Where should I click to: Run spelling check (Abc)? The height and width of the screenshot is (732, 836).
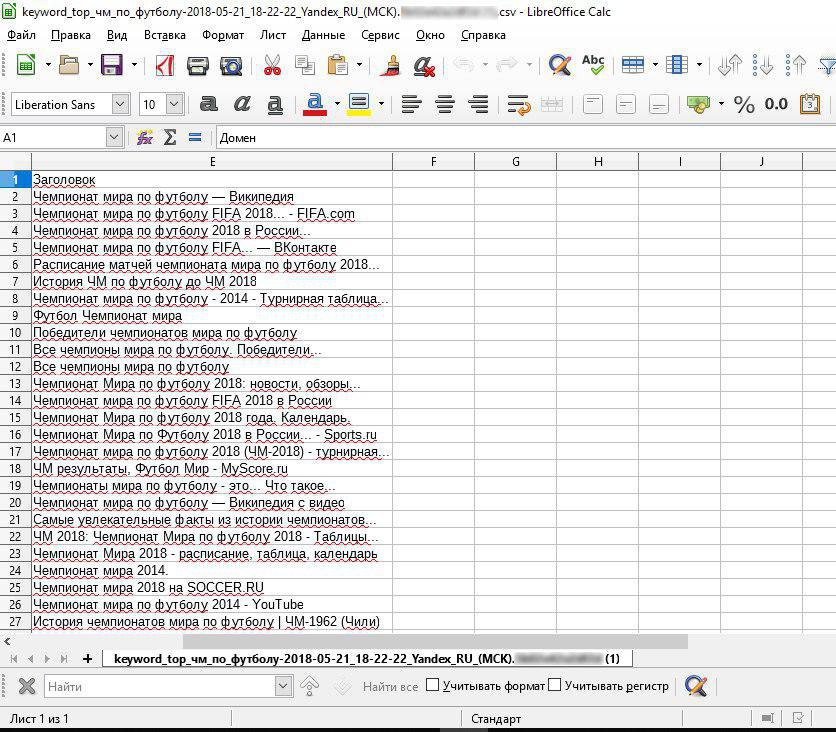(x=593, y=66)
